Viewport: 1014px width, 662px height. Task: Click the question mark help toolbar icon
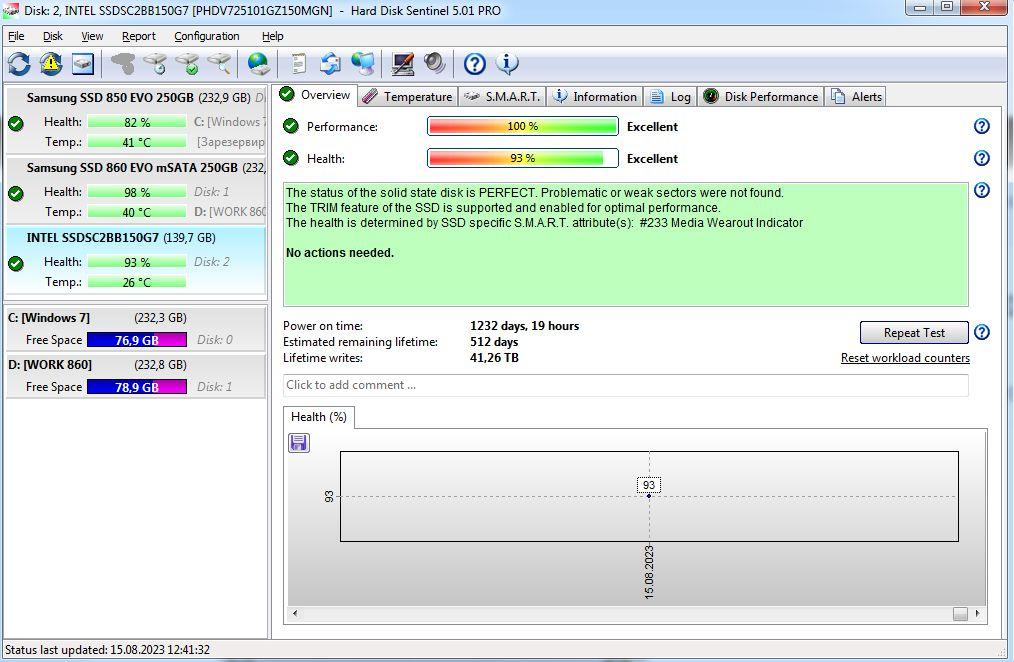475,63
